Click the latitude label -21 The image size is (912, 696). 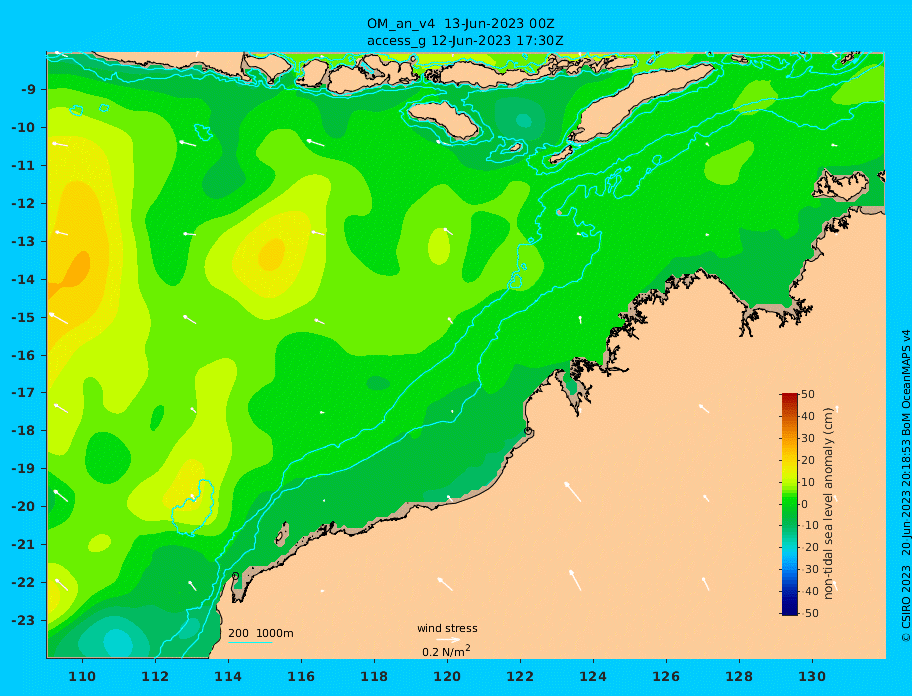click(x=24, y=545)
